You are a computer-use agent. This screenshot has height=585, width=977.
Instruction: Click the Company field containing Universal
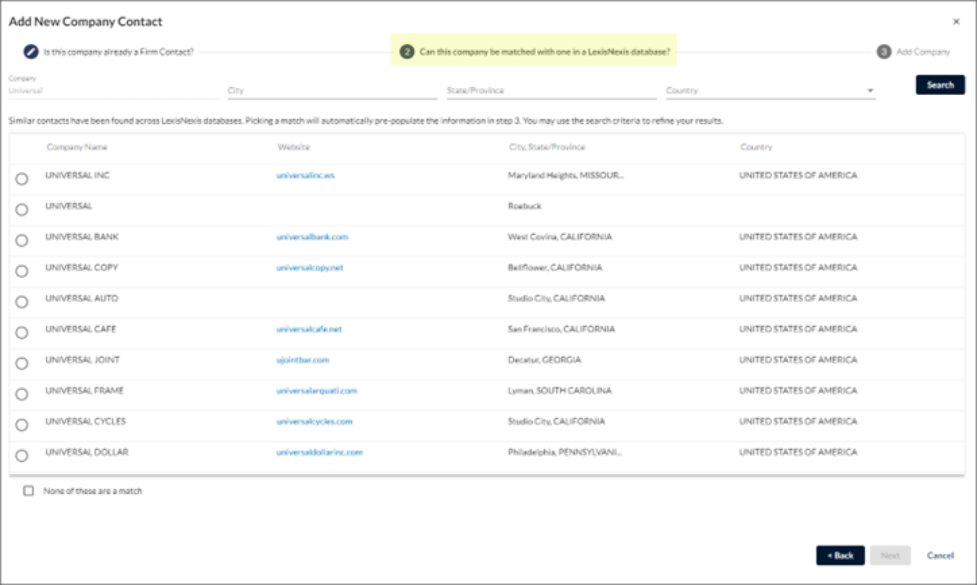(113, 91)
